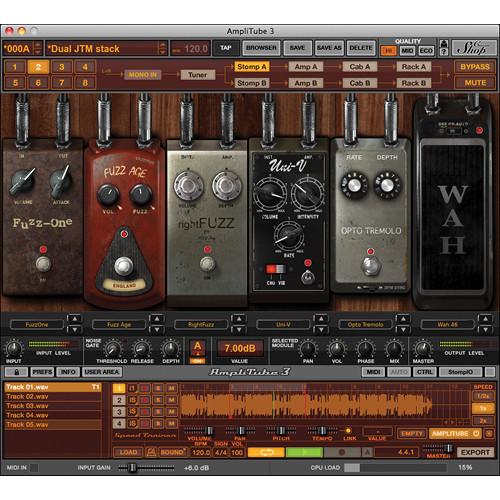Viewport: 500px width, 500px height.
Task: Flip the Uni-V pedal toggle switch
Action: click(x=307, y=276)
